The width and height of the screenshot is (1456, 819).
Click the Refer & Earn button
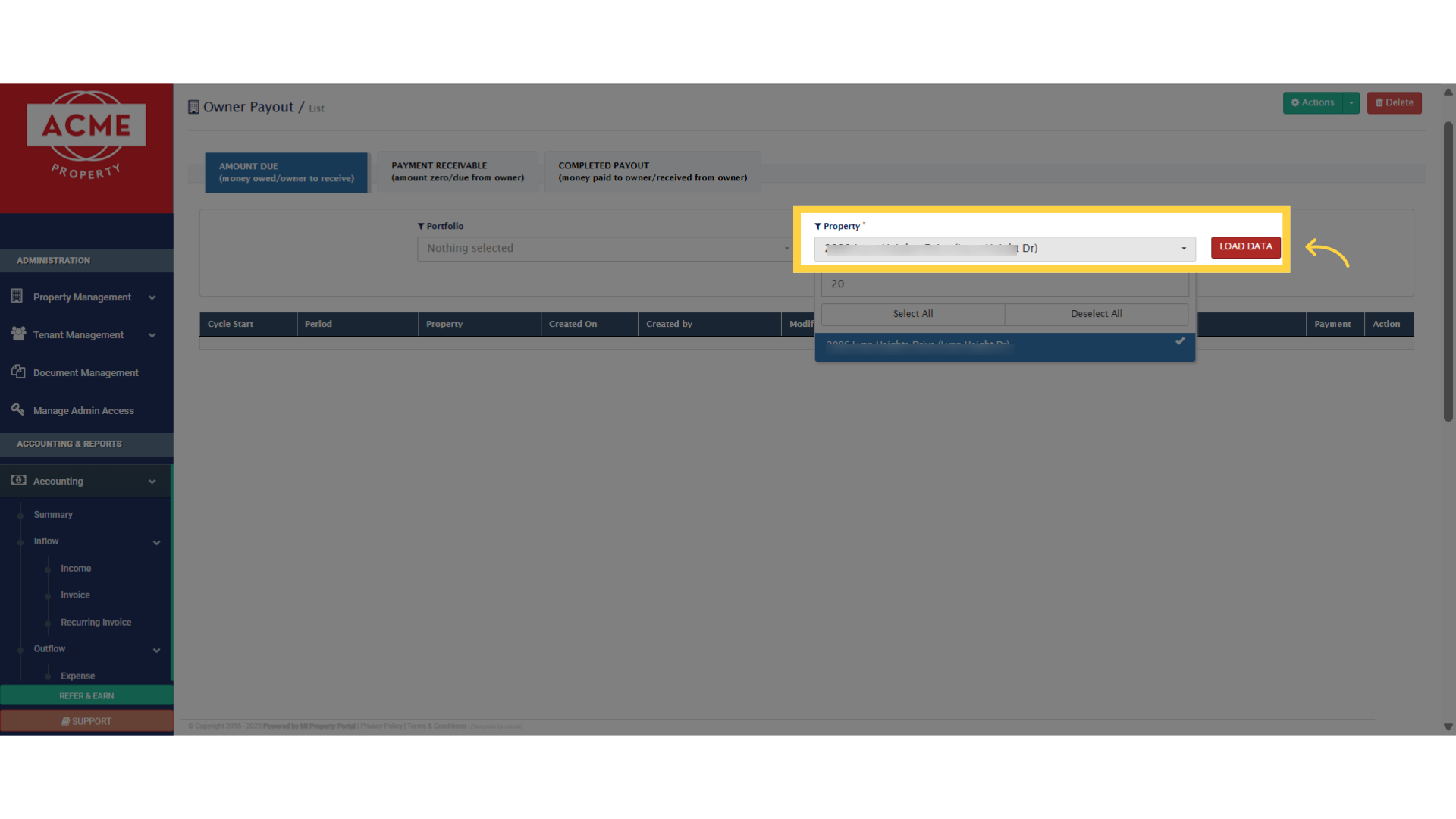(x=86, y=695)
